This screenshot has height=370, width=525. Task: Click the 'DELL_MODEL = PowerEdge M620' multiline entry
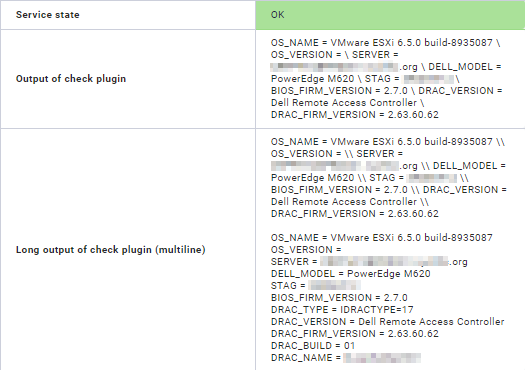(x=351, y=274)
